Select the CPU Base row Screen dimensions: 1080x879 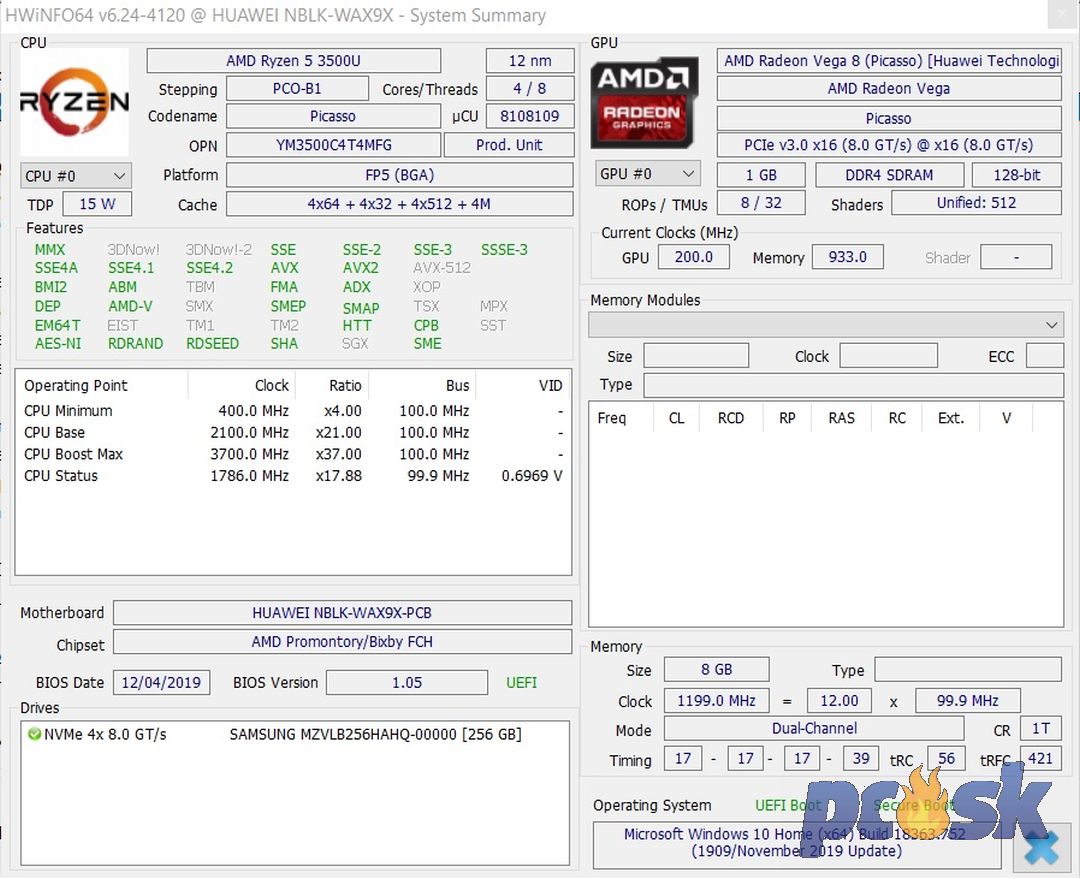(293, 433)
